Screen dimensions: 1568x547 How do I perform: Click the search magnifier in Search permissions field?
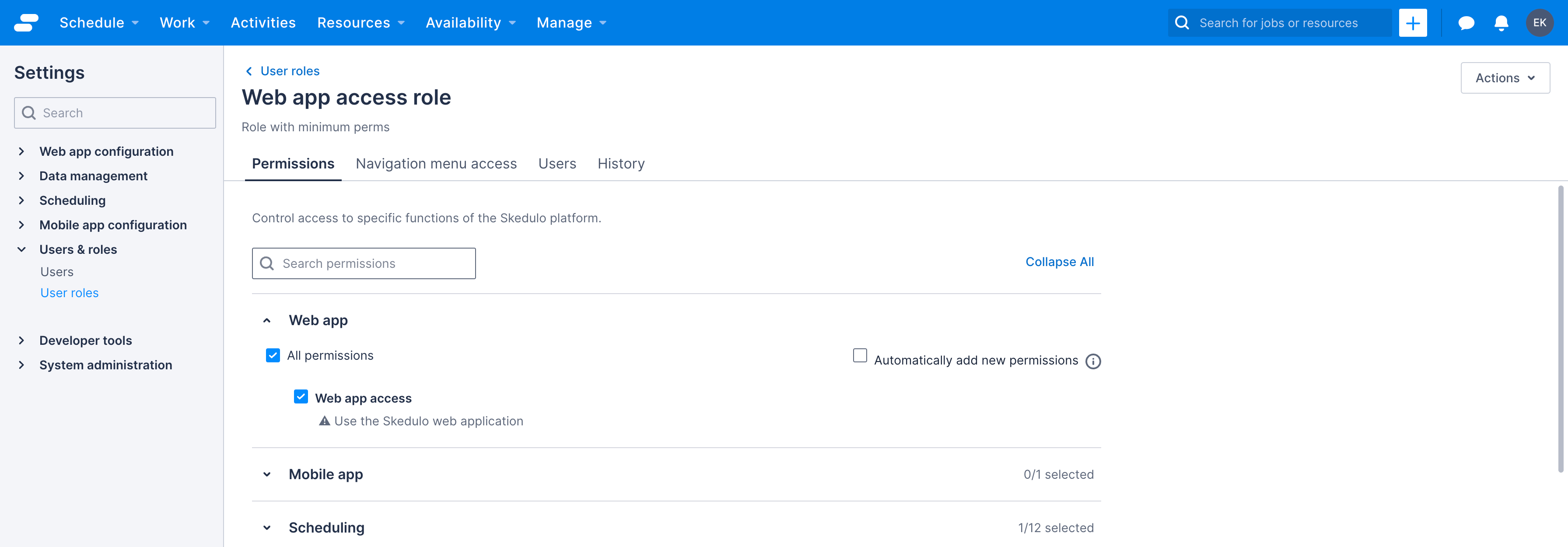[x=266, y=263]
